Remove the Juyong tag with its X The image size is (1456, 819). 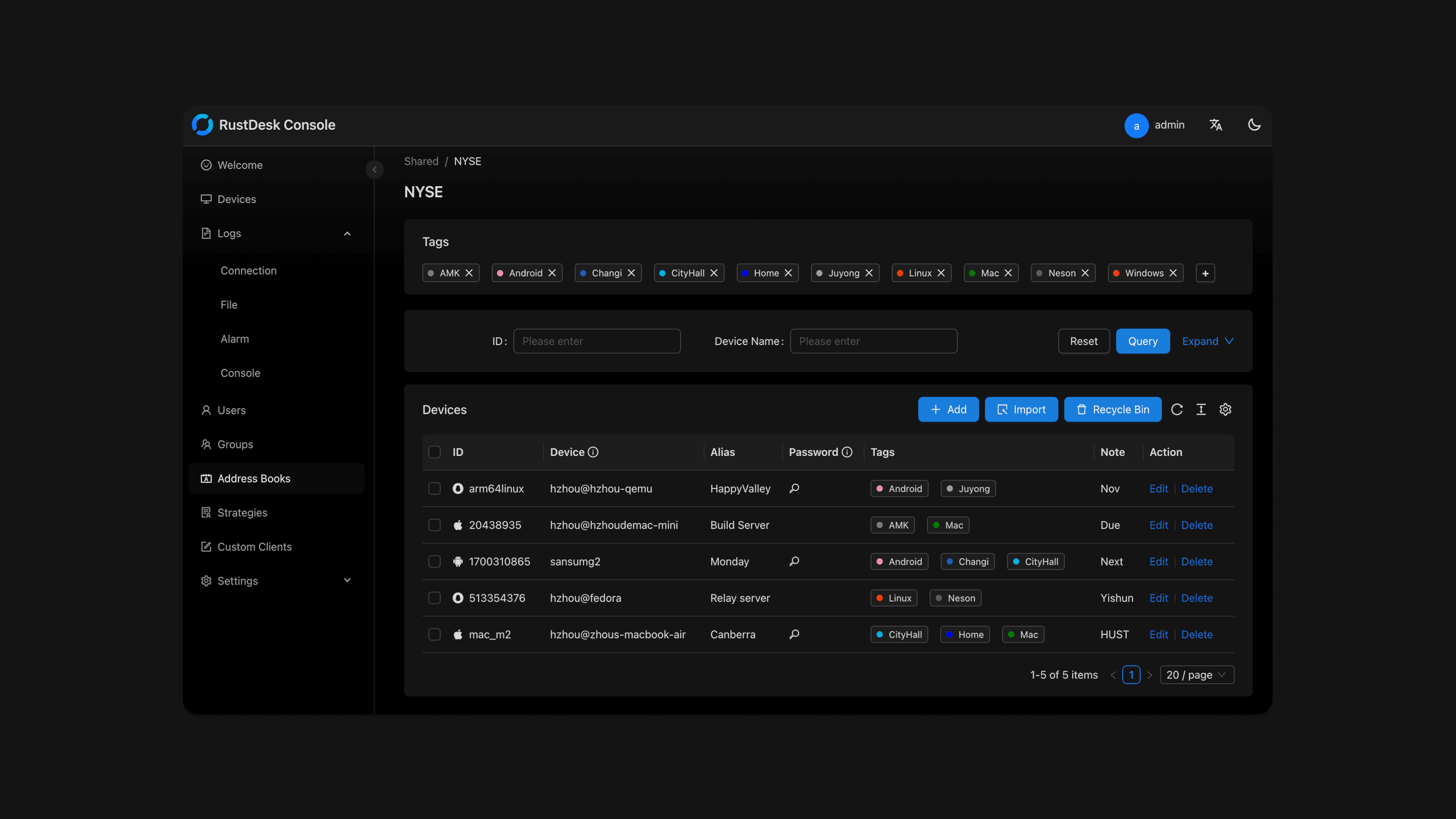[869, 273]
